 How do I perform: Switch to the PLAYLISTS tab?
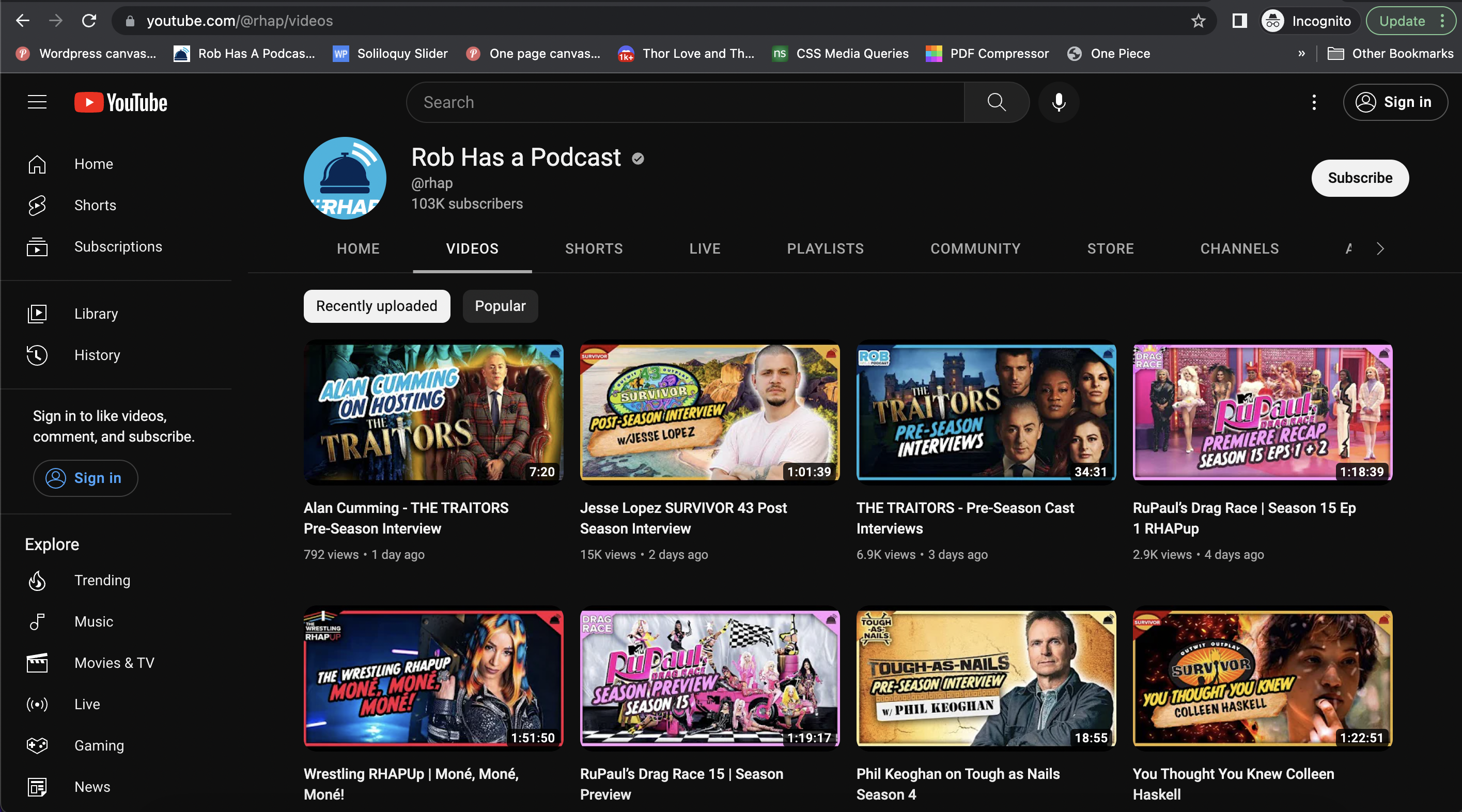coord(825,248)
